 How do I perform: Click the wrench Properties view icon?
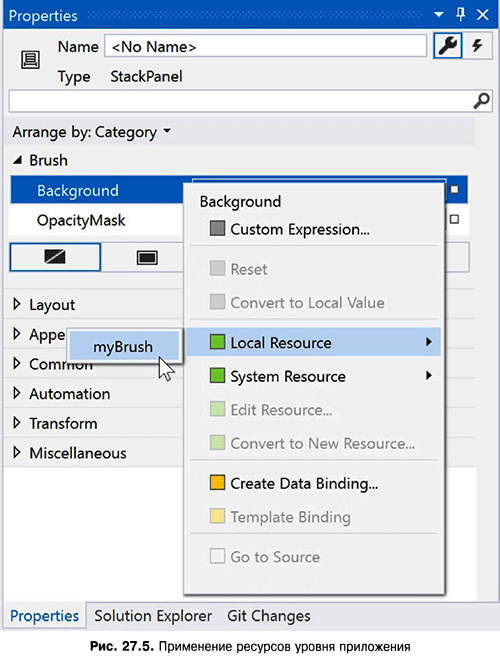coord(448,46)
